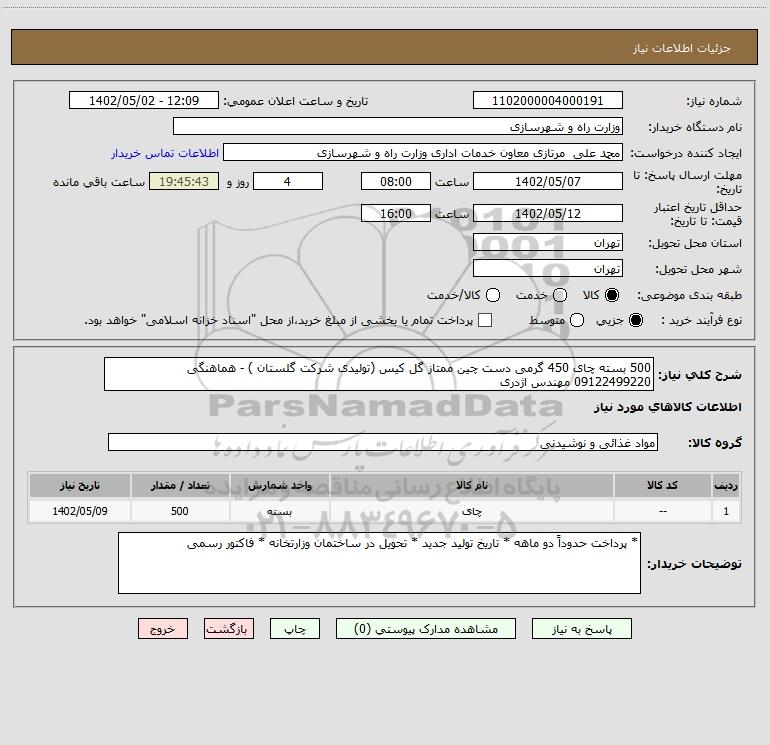Click the نام کالا column header

[x=471, y=486]
